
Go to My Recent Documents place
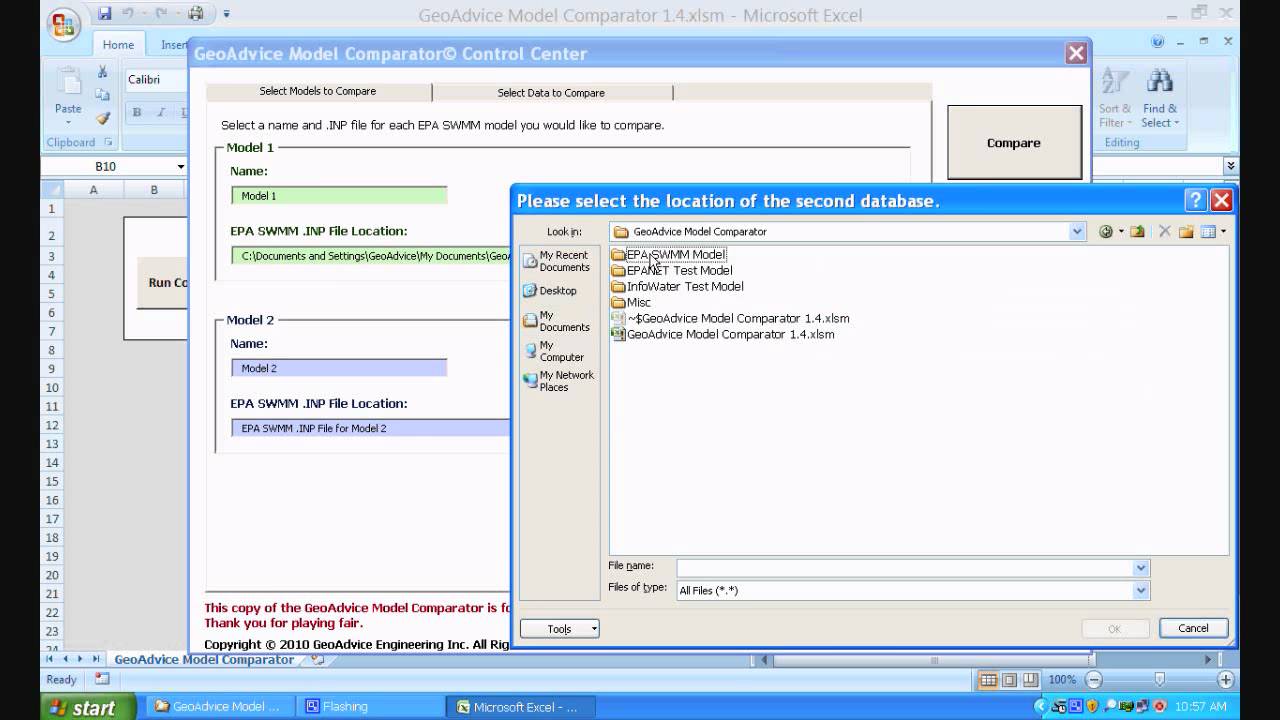pos(557,261)
